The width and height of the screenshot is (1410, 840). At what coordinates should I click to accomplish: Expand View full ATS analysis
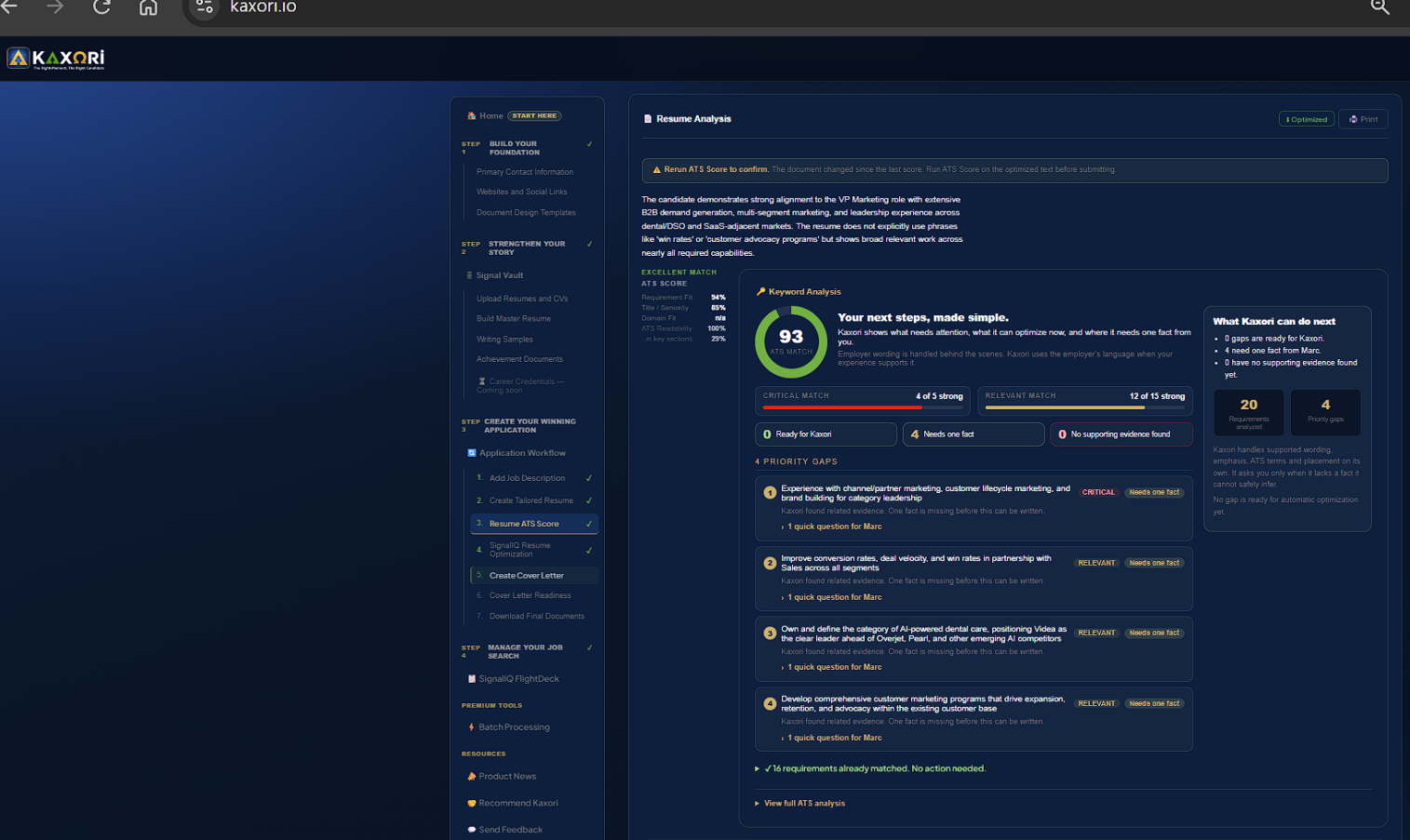point(800,804)
